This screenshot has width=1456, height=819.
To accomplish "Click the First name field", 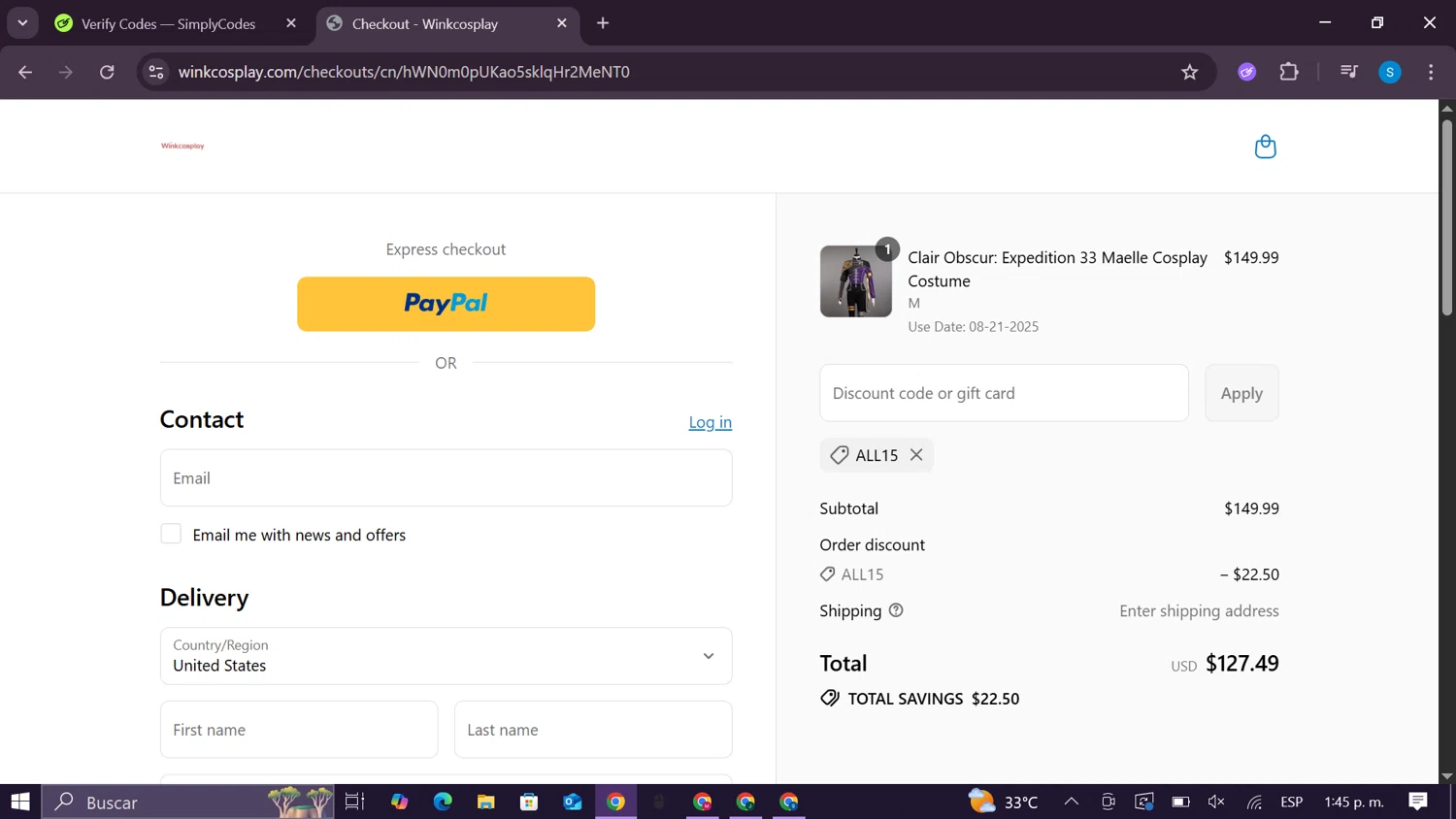I will point(299,730).
